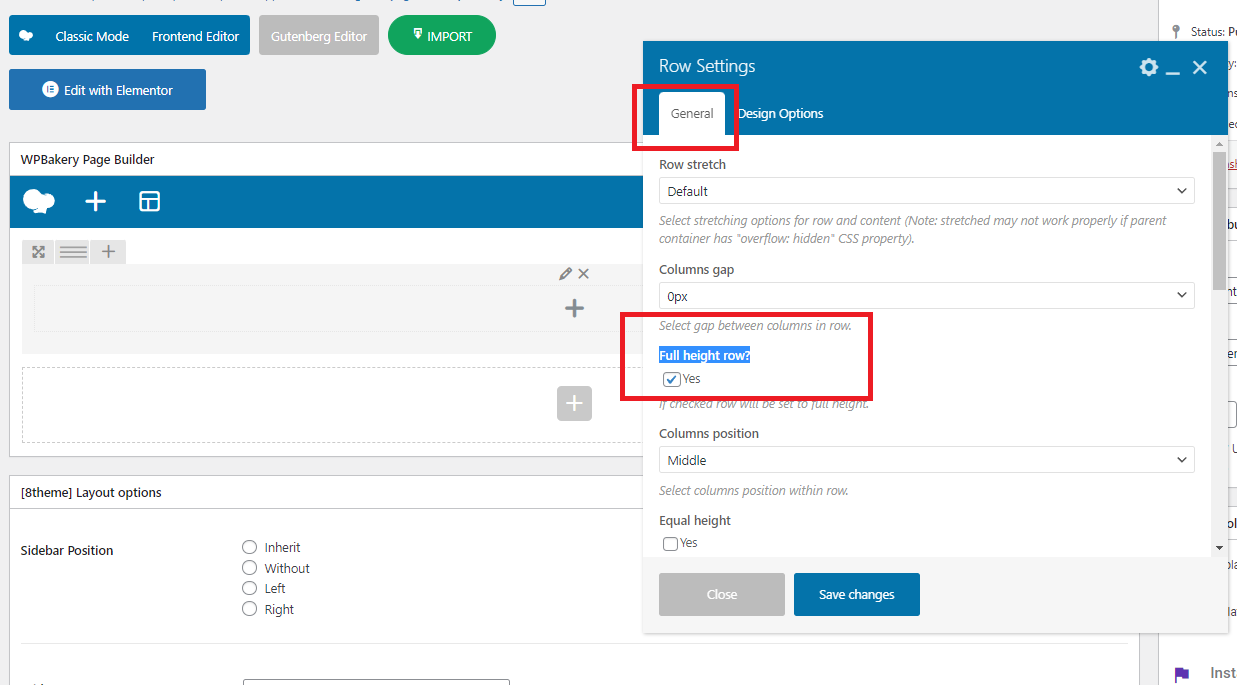Screen dimensions: 1237x685
Task: Switch to the General tab
Action: coord(692,113)
